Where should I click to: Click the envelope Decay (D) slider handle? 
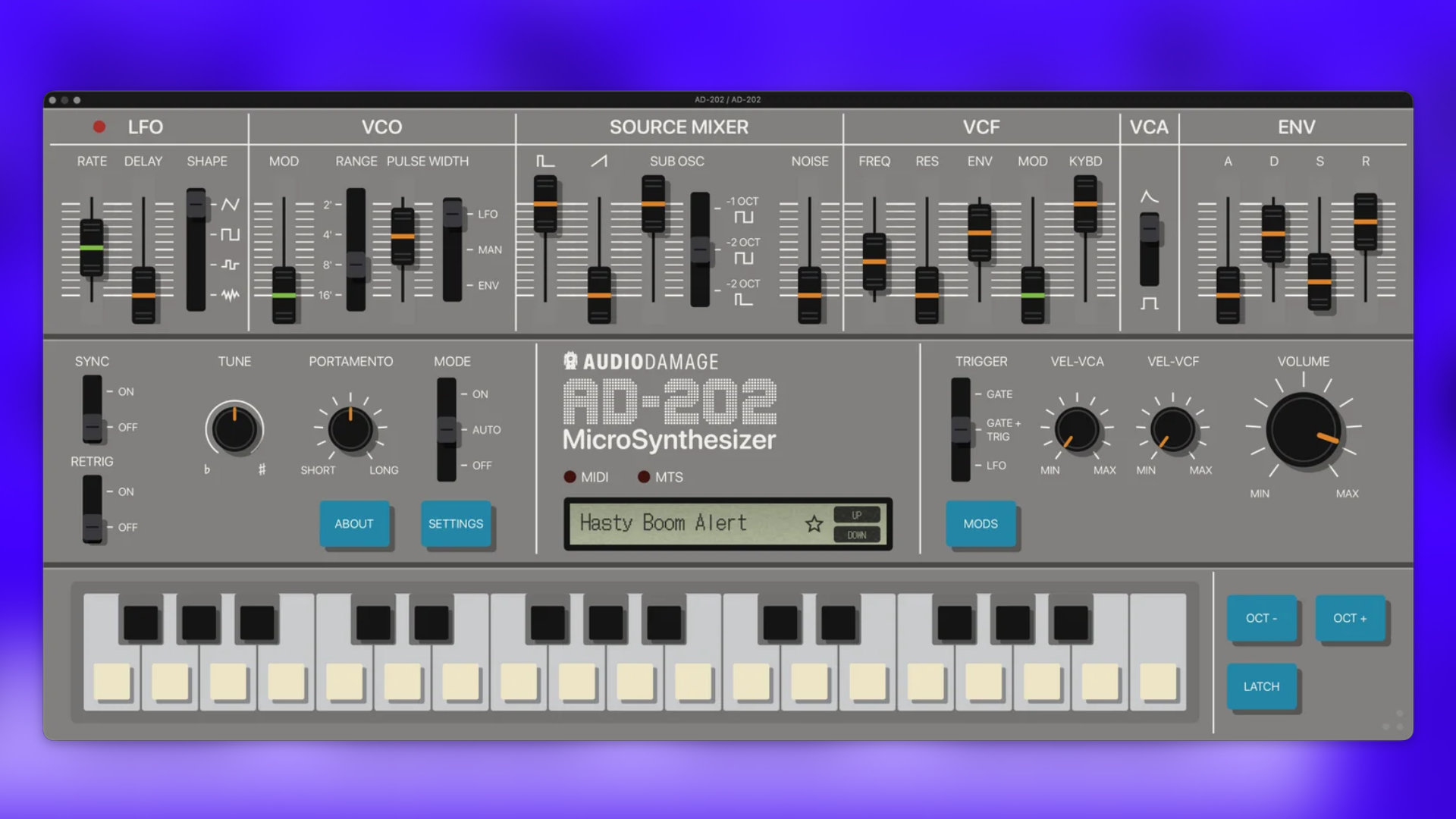click(x=1273, y=234)
